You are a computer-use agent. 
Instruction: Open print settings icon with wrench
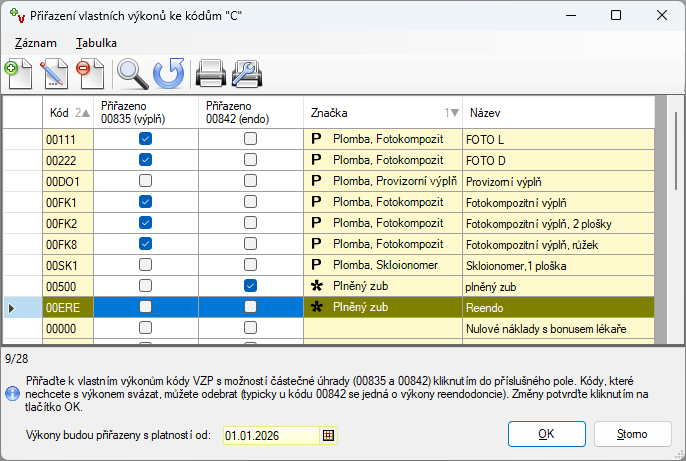tap(246, 73)
